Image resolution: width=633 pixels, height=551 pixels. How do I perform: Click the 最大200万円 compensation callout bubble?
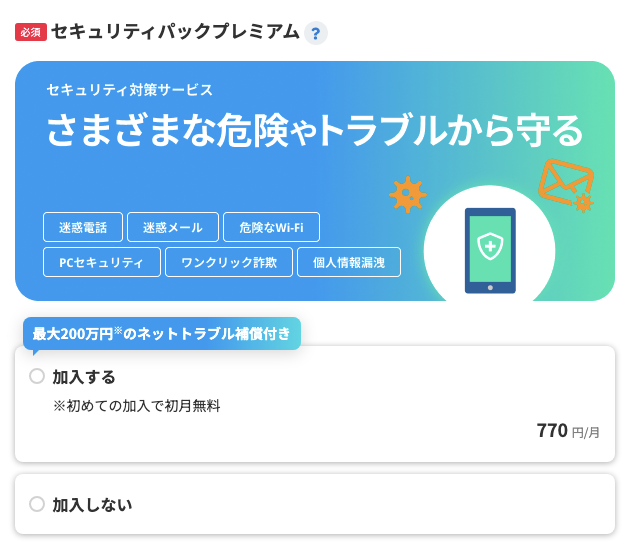(x=162, y=334)
